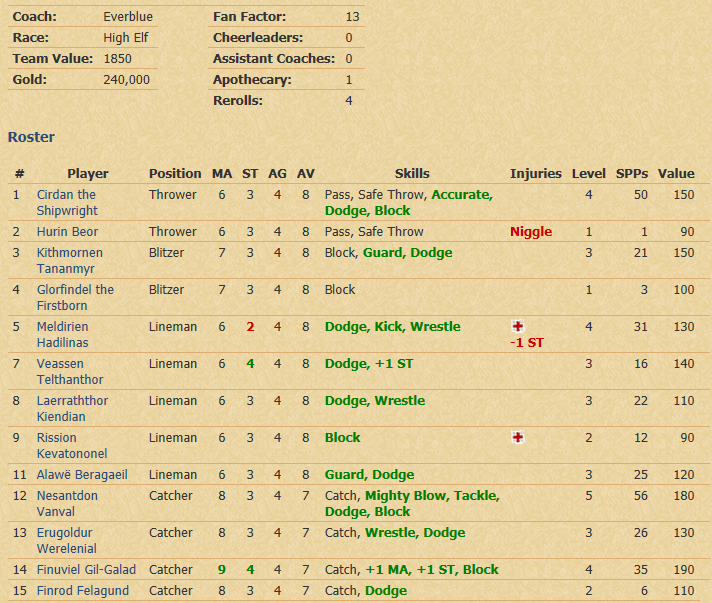
Task: Click the red ST value 2
Action: [x=250, y=326]
